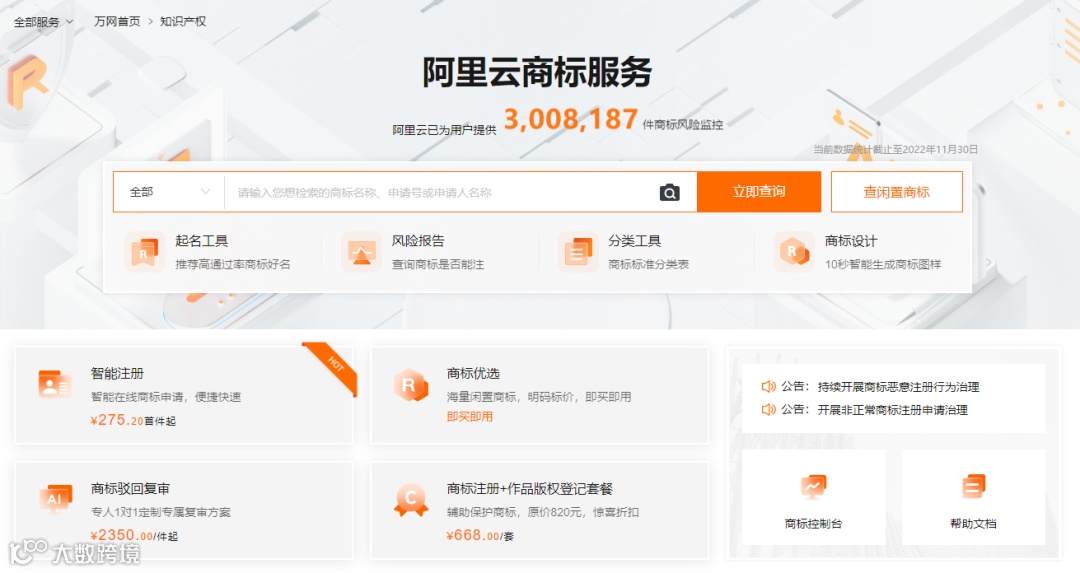
Task: Click the 商标控制台 label
Action: point(813,524)
